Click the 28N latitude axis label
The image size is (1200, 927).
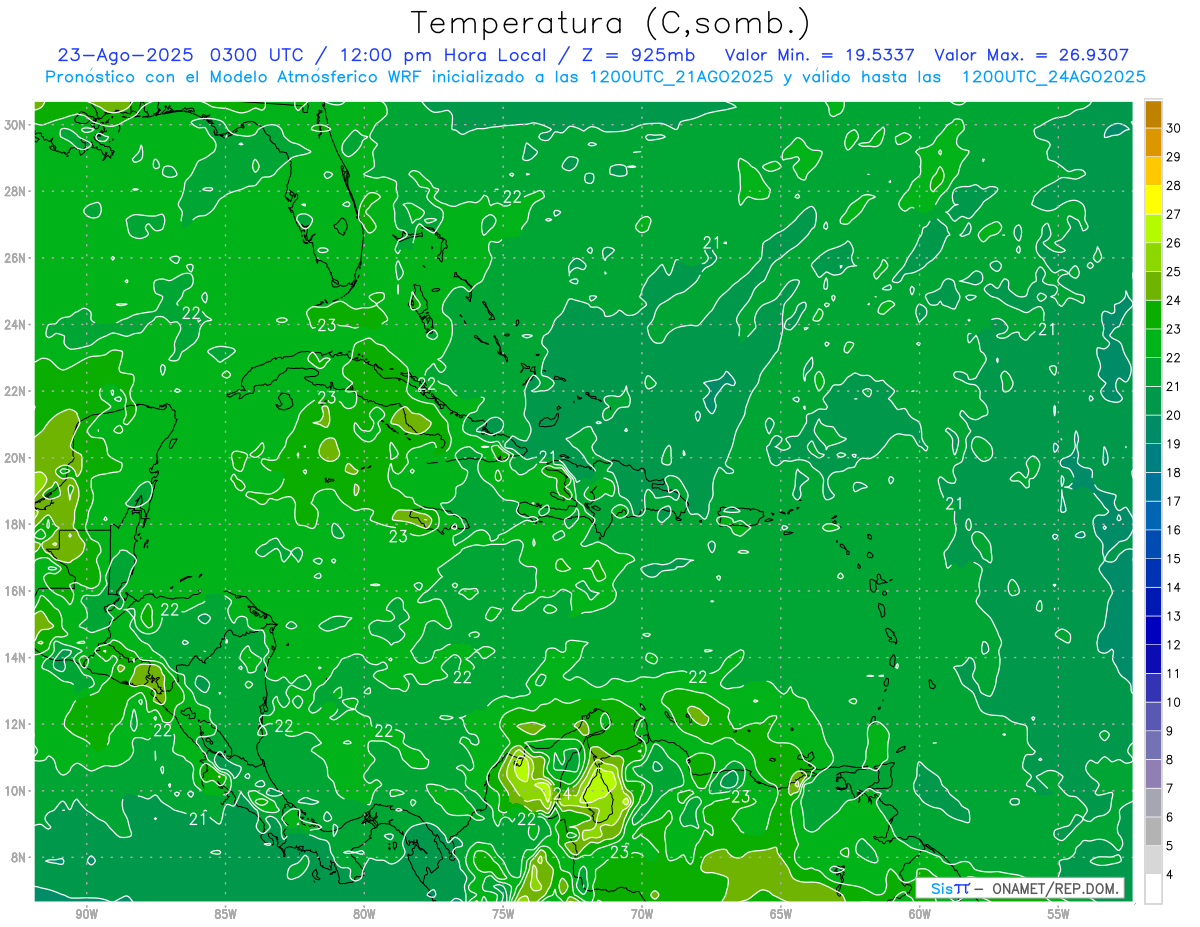click(16, 191)
